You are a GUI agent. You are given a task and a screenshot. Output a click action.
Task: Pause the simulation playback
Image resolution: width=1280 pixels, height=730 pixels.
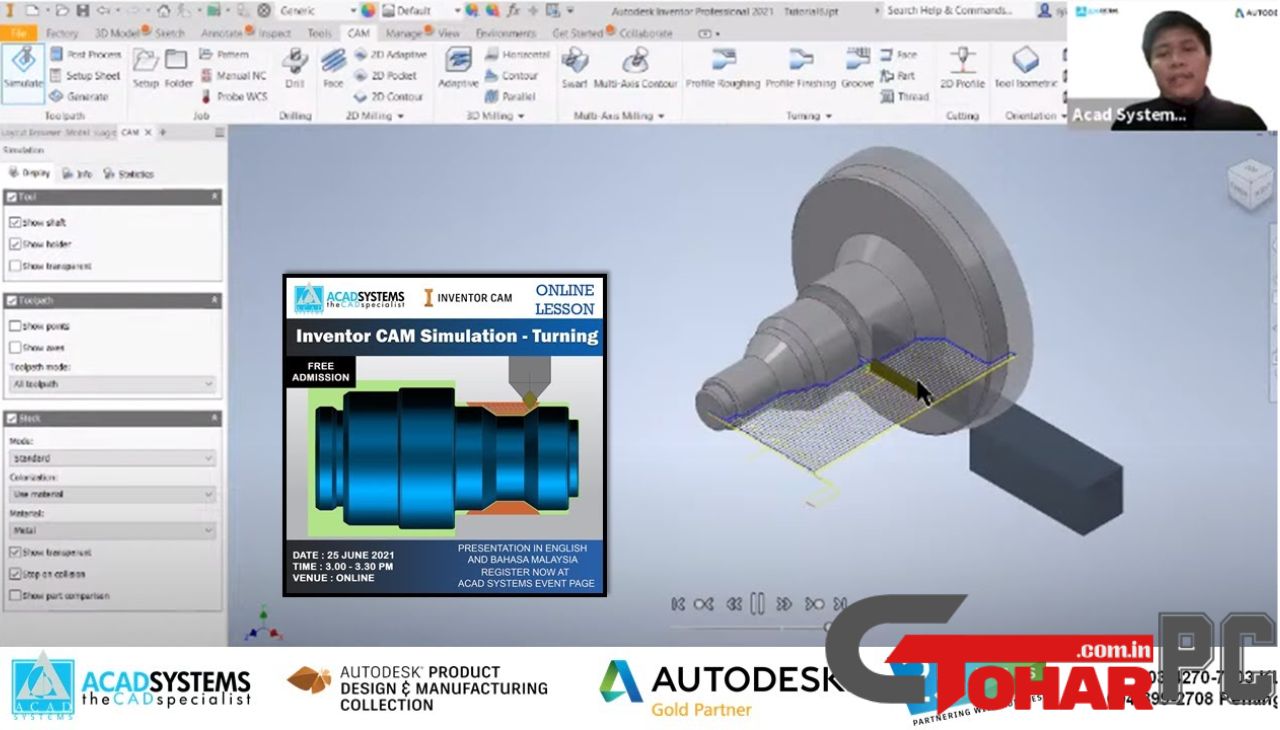pos(758,603)
